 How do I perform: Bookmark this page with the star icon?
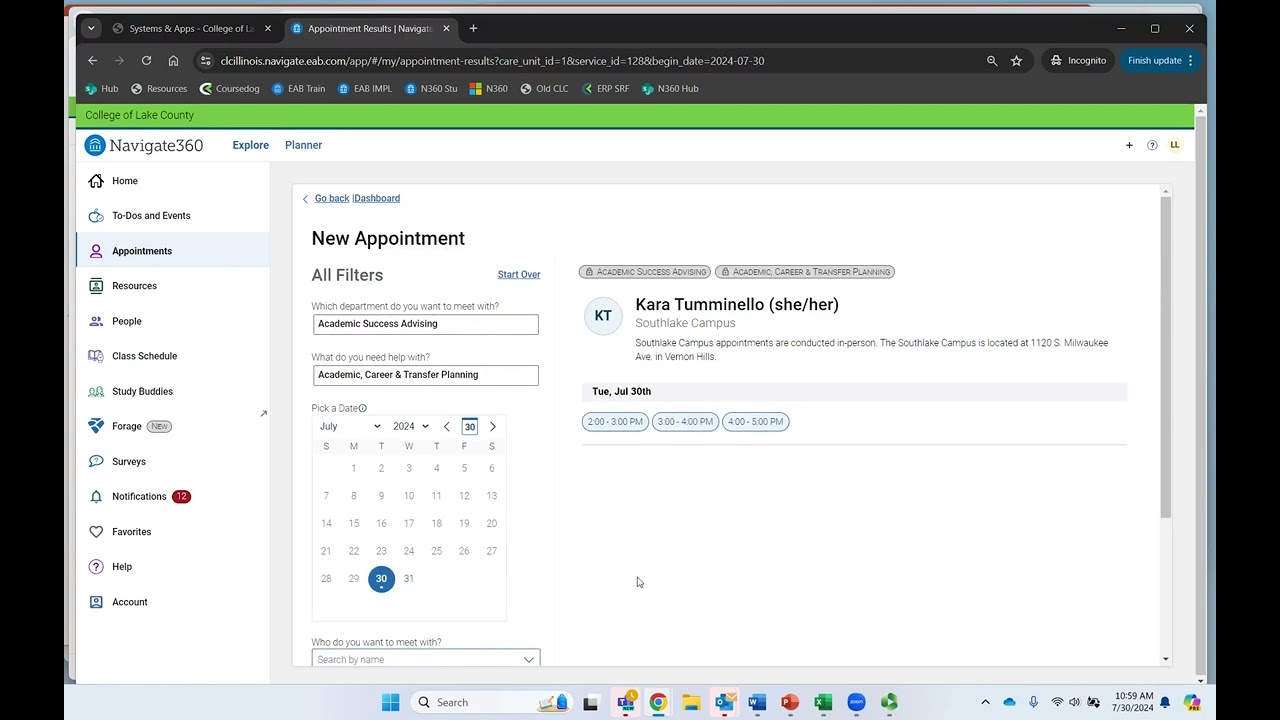pos(1017,61)
